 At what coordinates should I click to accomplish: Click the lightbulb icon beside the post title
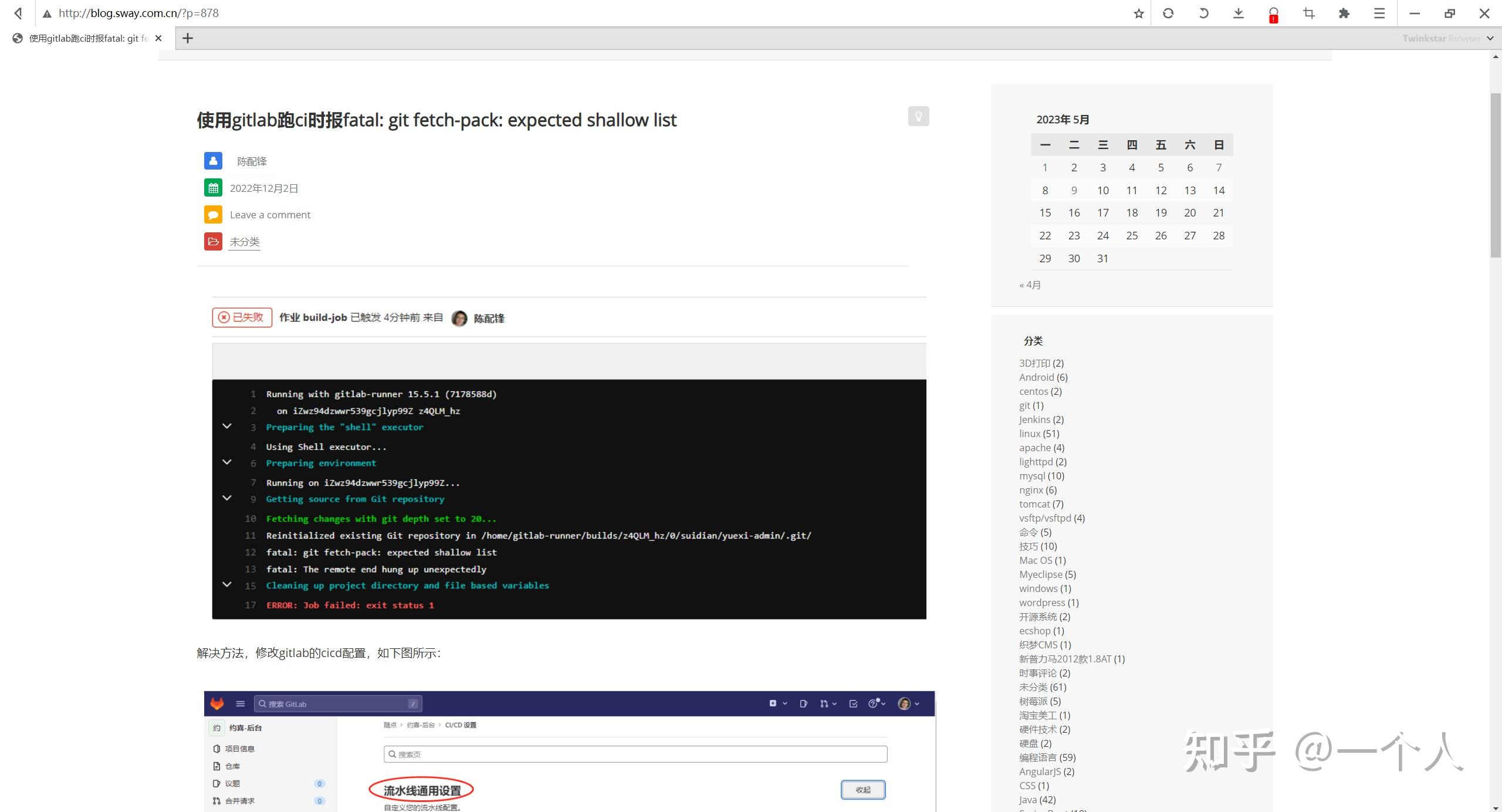918,116
